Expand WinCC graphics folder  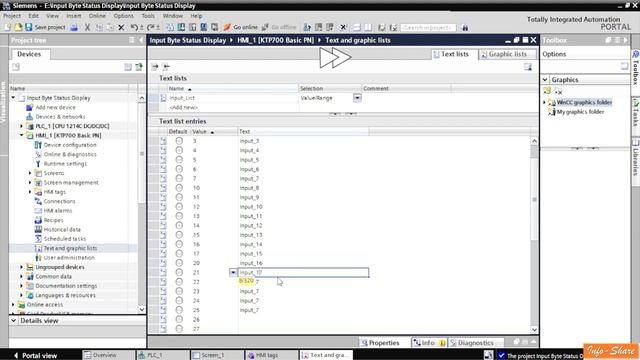[544, 102]
